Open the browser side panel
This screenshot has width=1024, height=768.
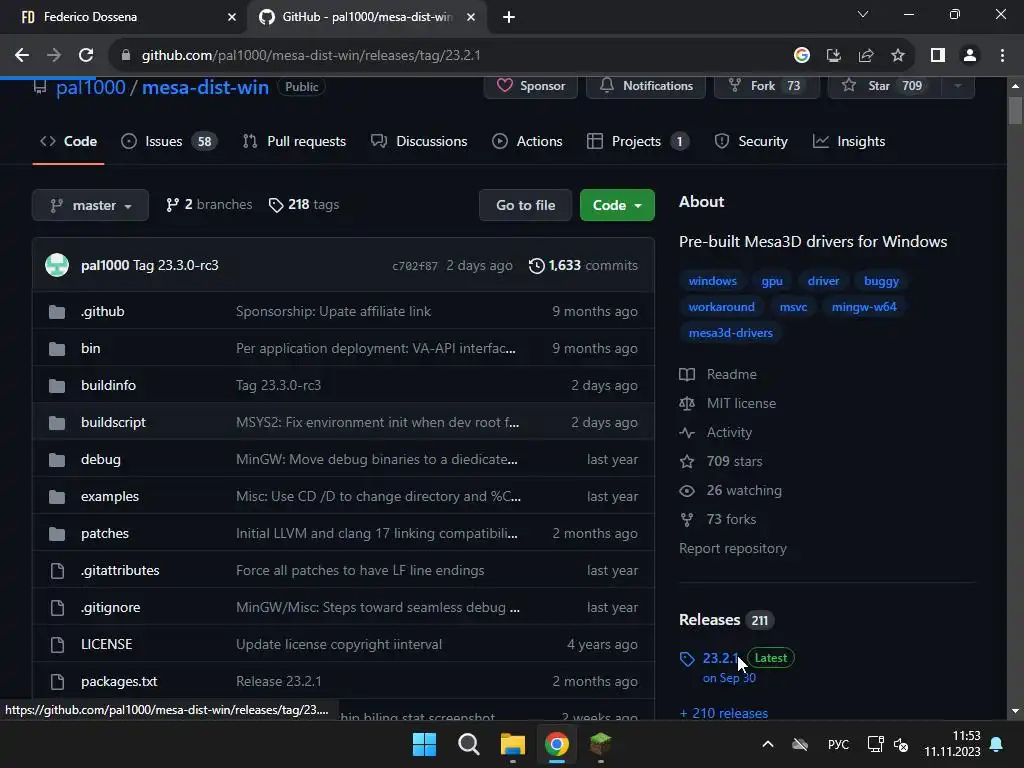938,56
